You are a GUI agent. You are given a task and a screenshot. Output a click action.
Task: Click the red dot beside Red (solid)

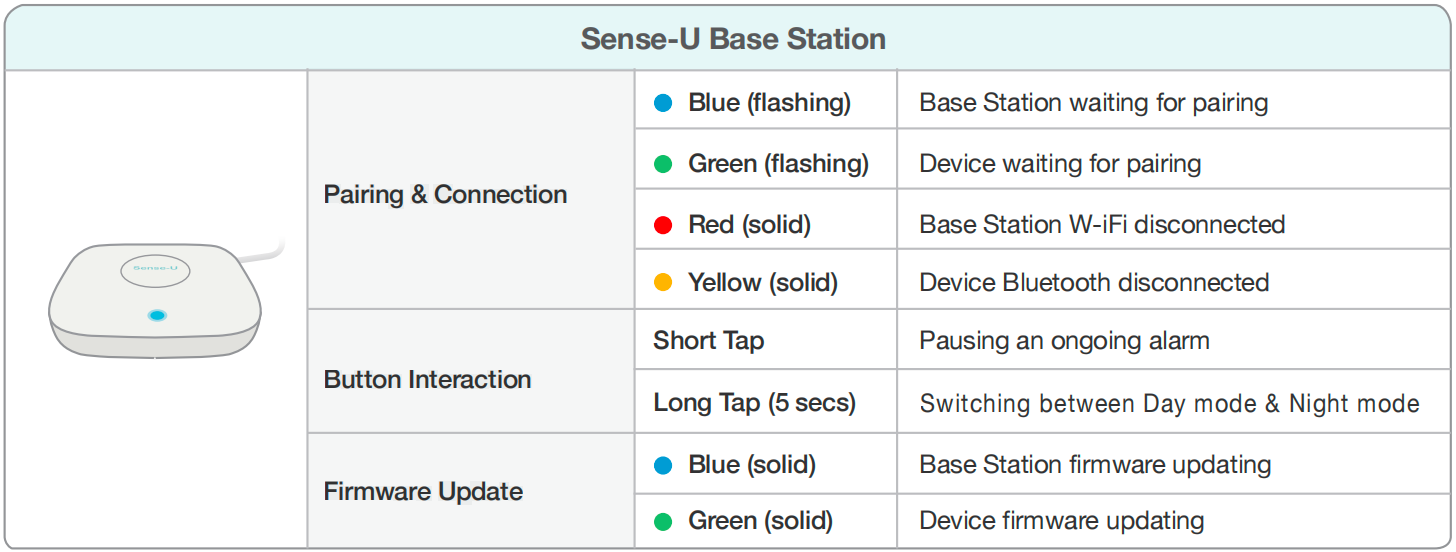(663, 225)
